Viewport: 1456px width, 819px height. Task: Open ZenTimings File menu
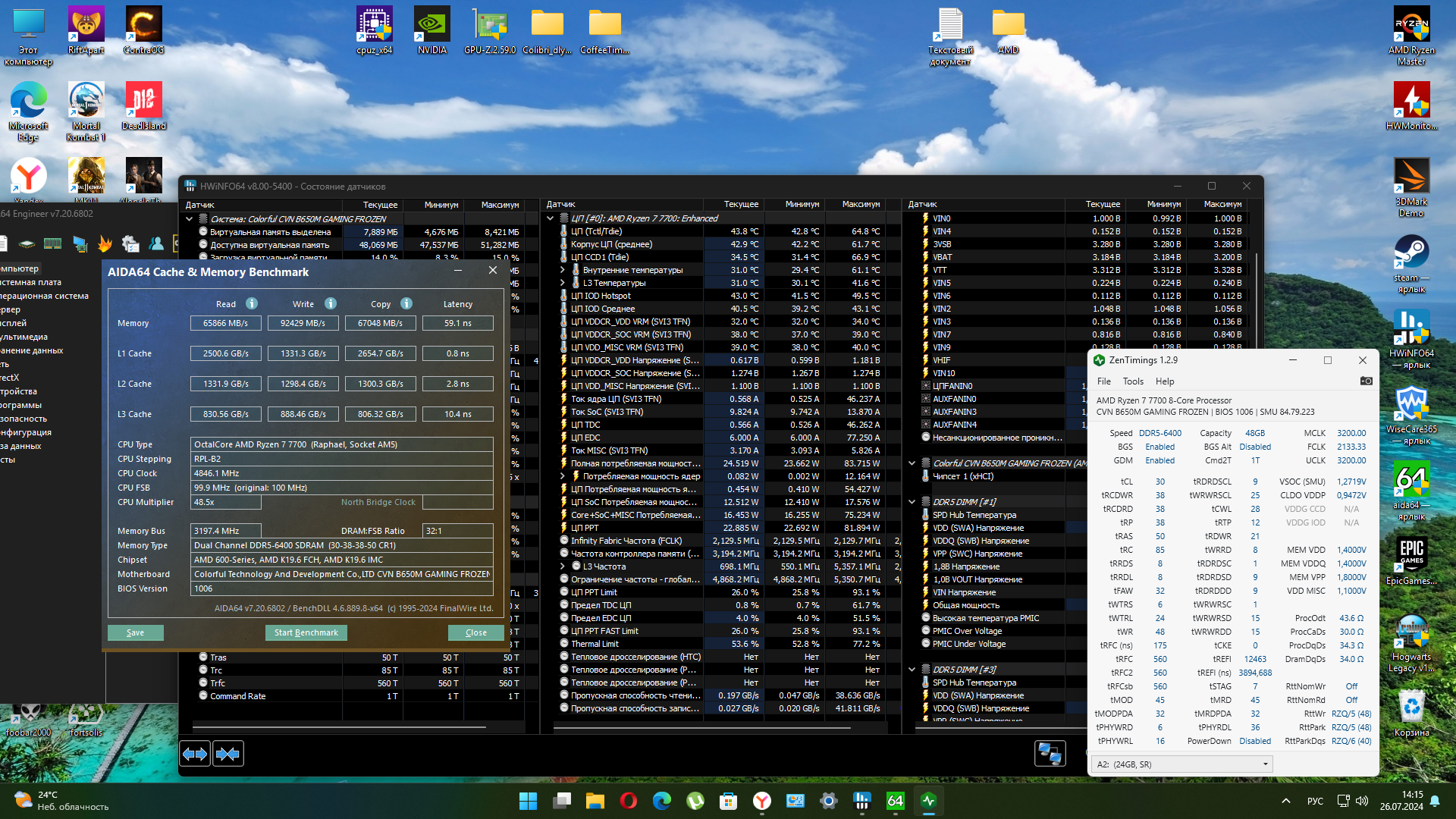tap(1103, 381)
